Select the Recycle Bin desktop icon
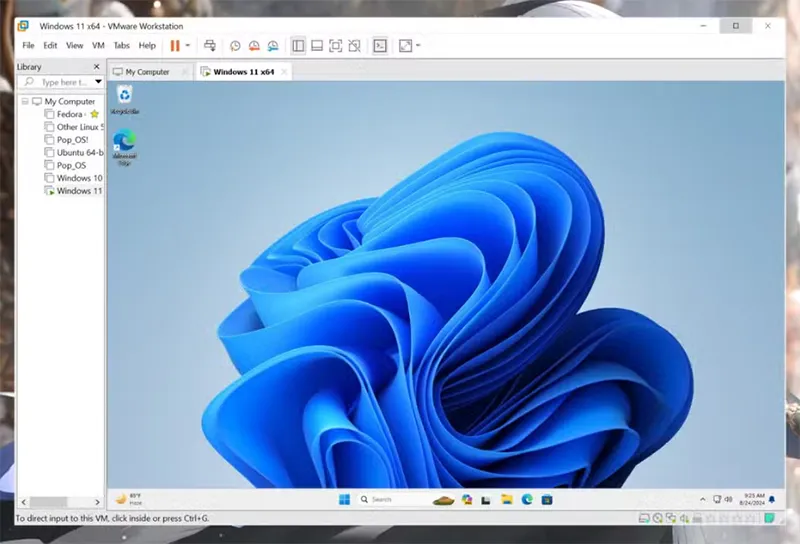 pyautogui.click(x=125, y=100)
